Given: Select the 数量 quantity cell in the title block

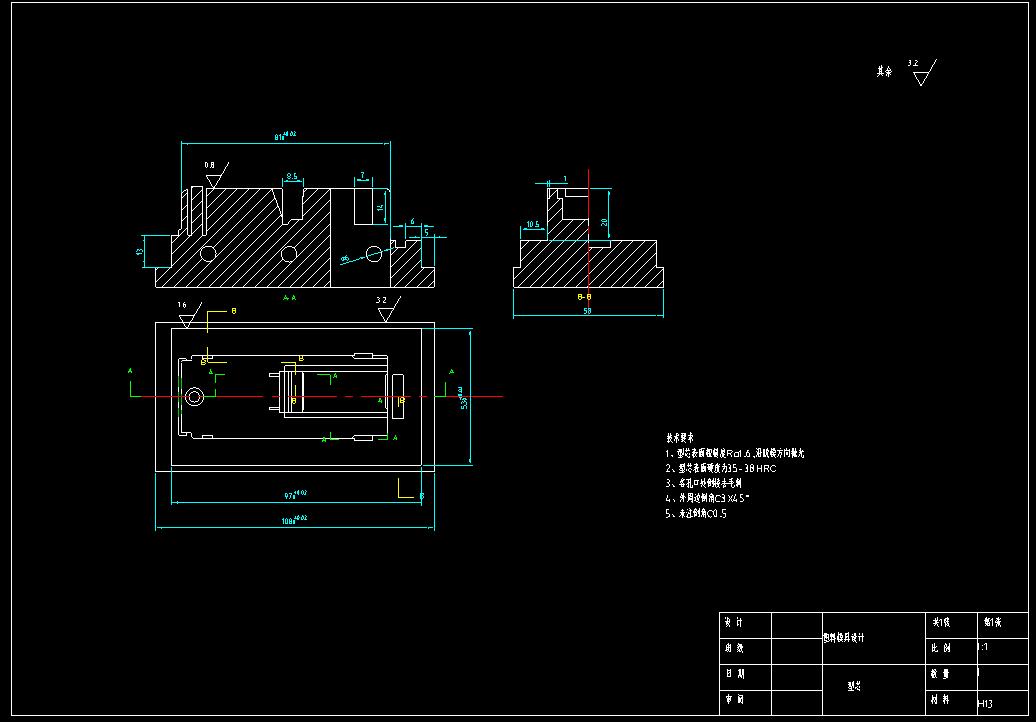Looking at the screenshot, I should coord(942,676).
